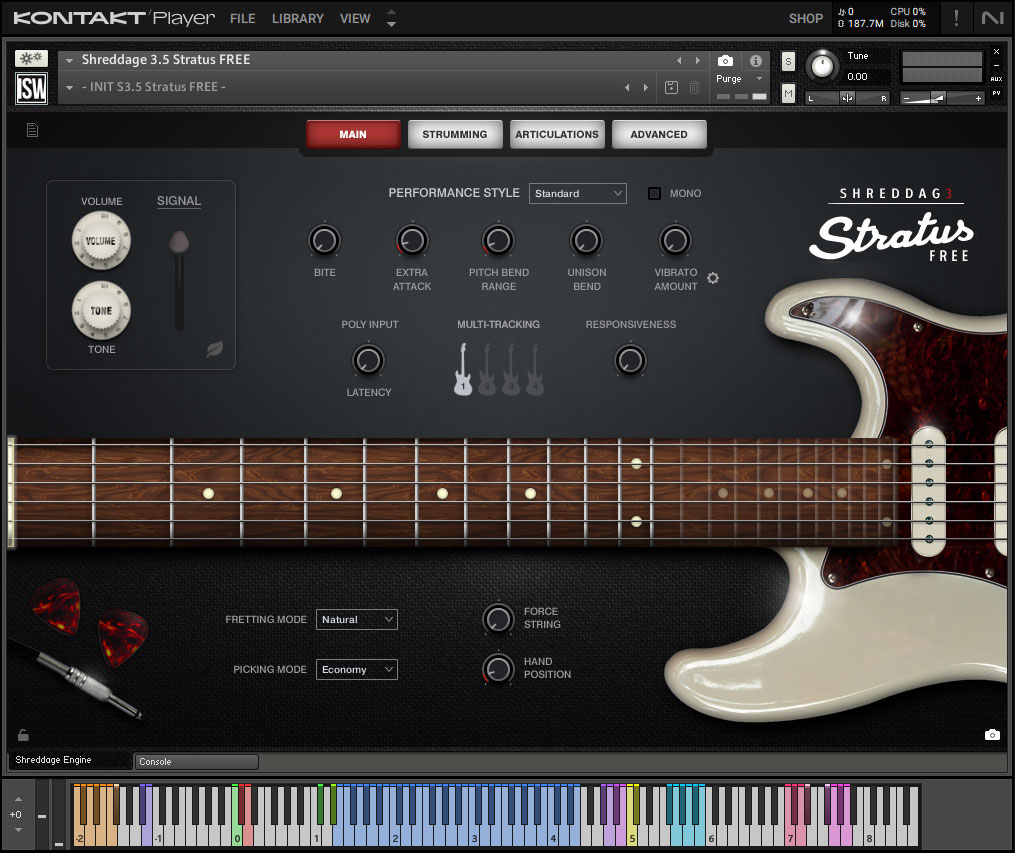Open the Performance Style dropdown

[577, 194]
